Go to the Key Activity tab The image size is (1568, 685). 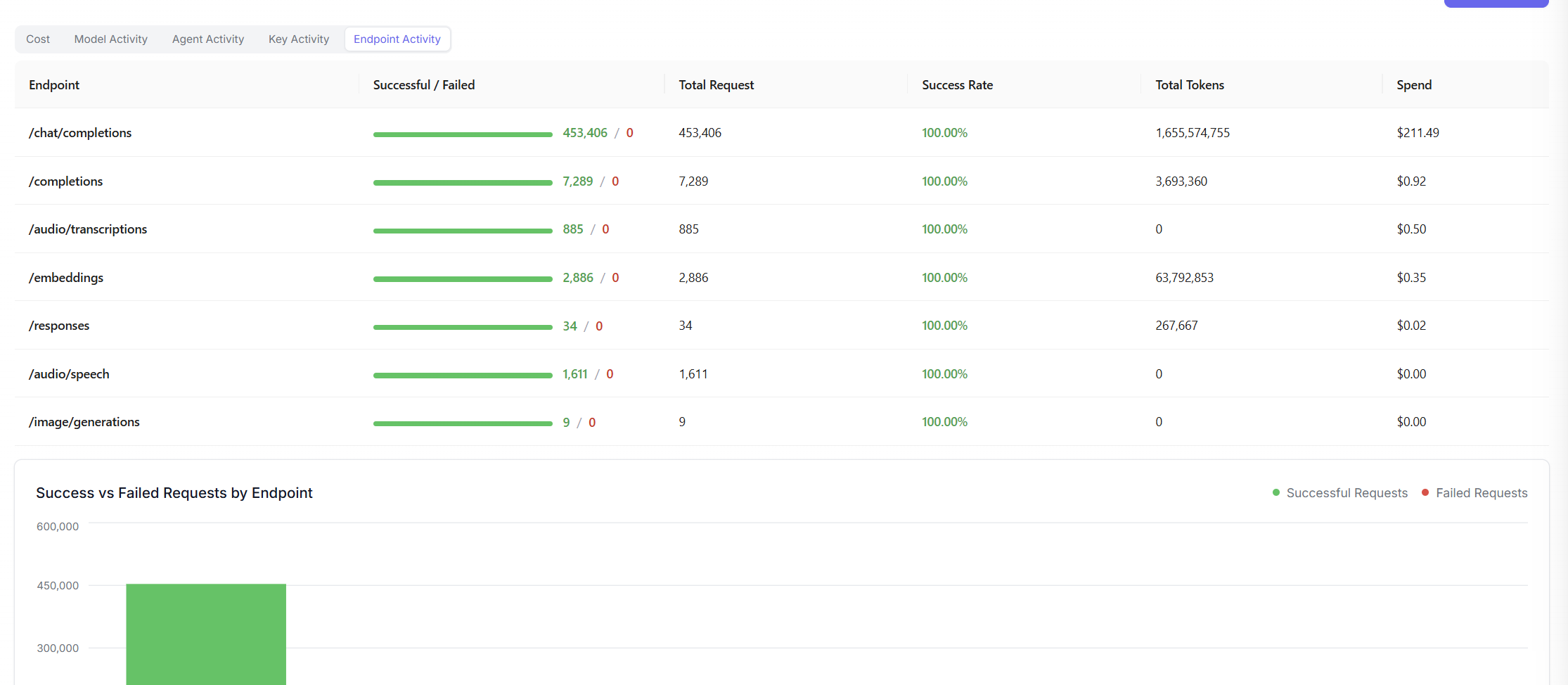(x=299, y=39)
